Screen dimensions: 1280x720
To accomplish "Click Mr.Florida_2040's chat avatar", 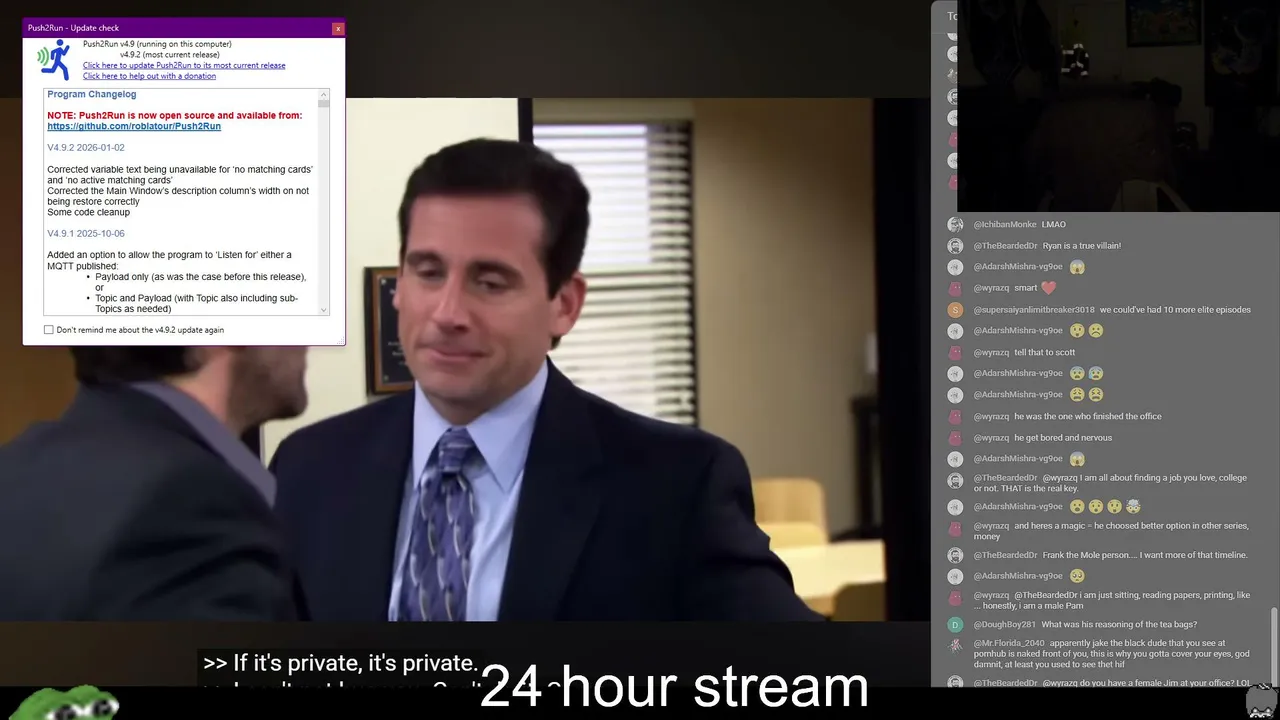I will tap(955, 645).
